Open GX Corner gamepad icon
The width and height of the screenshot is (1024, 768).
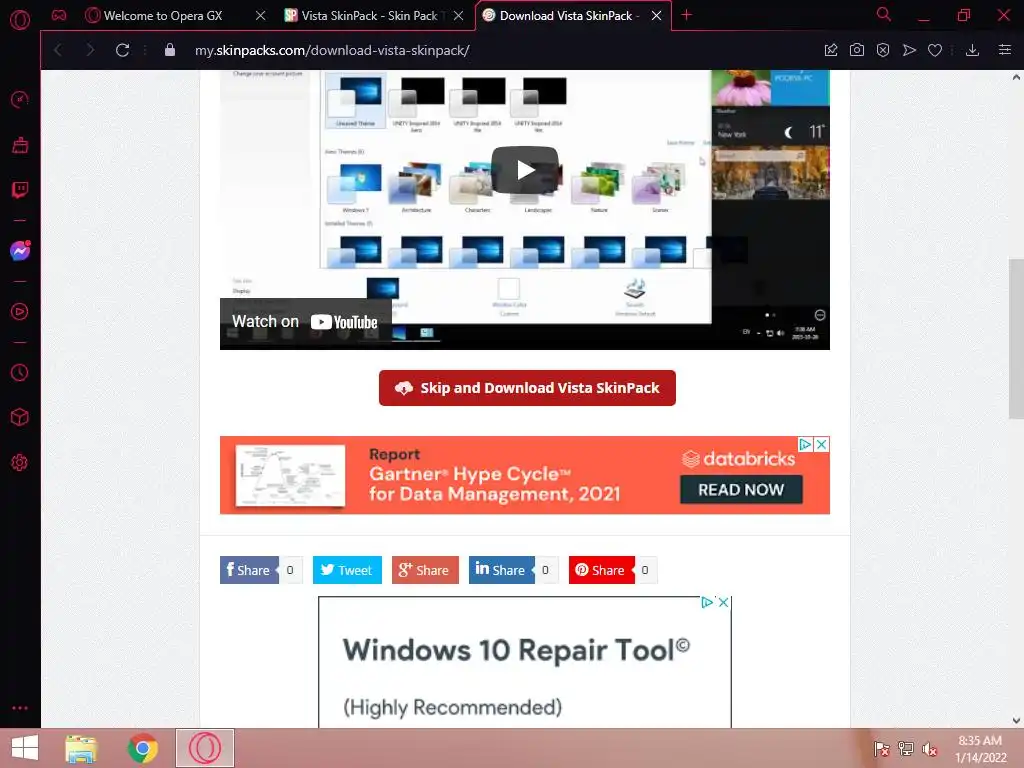point(59,15)
